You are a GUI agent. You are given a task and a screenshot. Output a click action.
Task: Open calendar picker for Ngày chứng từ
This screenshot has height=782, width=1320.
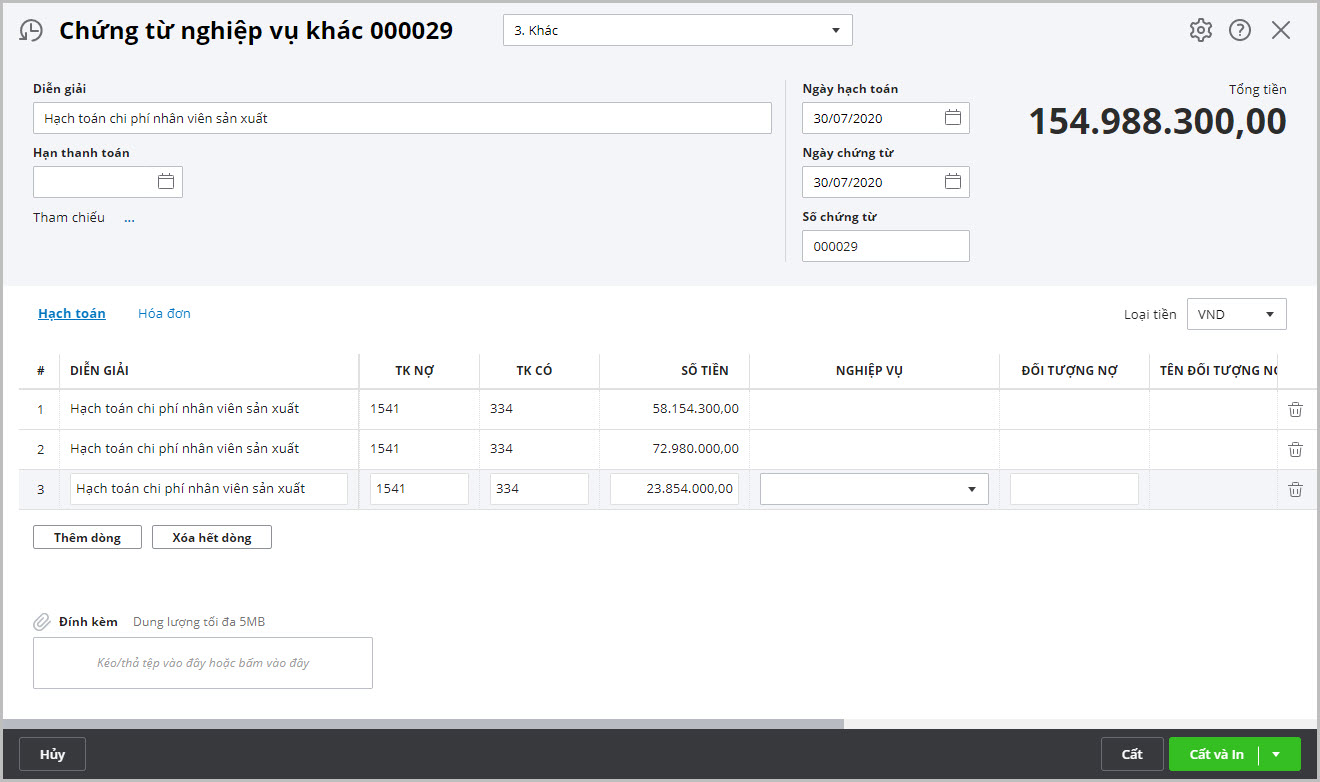coord(953,182)
